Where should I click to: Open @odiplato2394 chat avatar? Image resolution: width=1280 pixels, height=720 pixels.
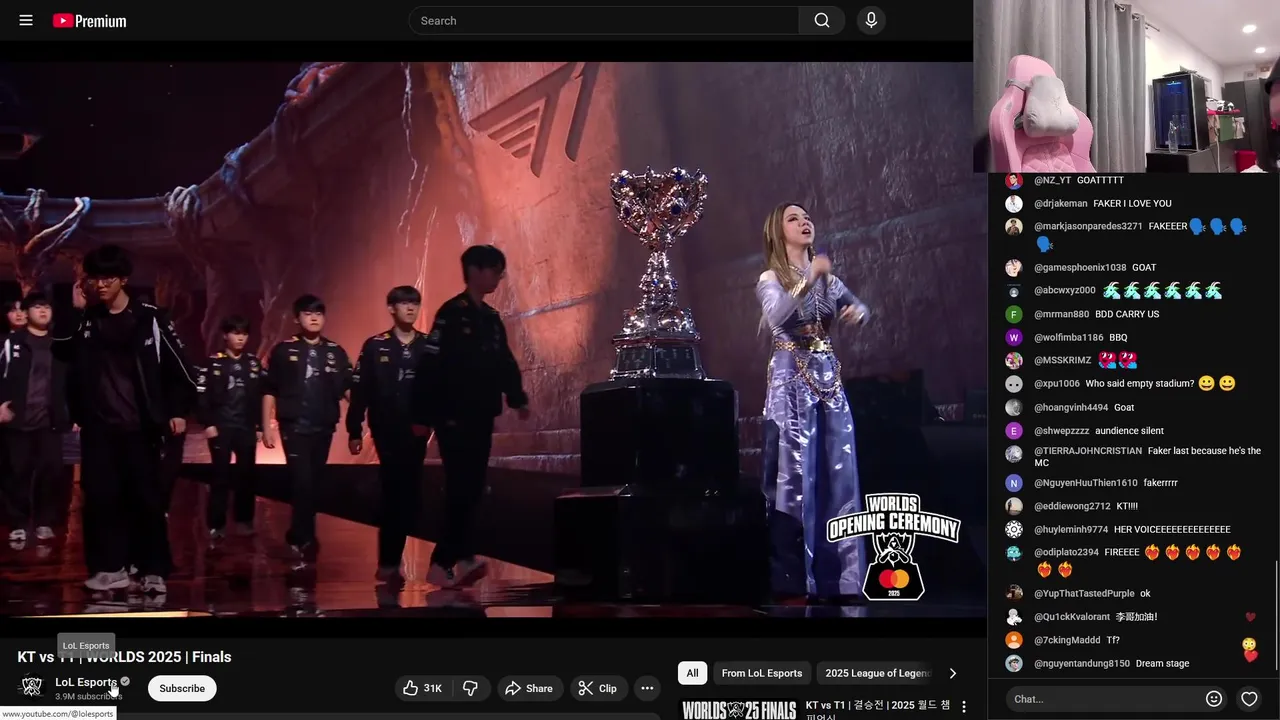click(x=1014, y=553)
